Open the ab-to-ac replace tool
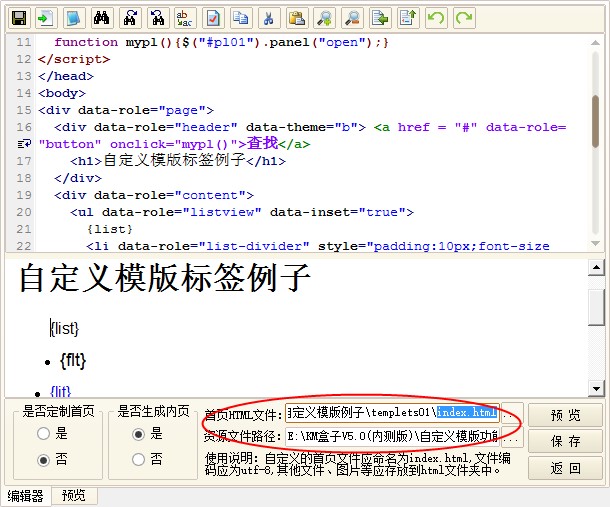Image resolution: width=610 pixels, height=507 pixels. 185,18
